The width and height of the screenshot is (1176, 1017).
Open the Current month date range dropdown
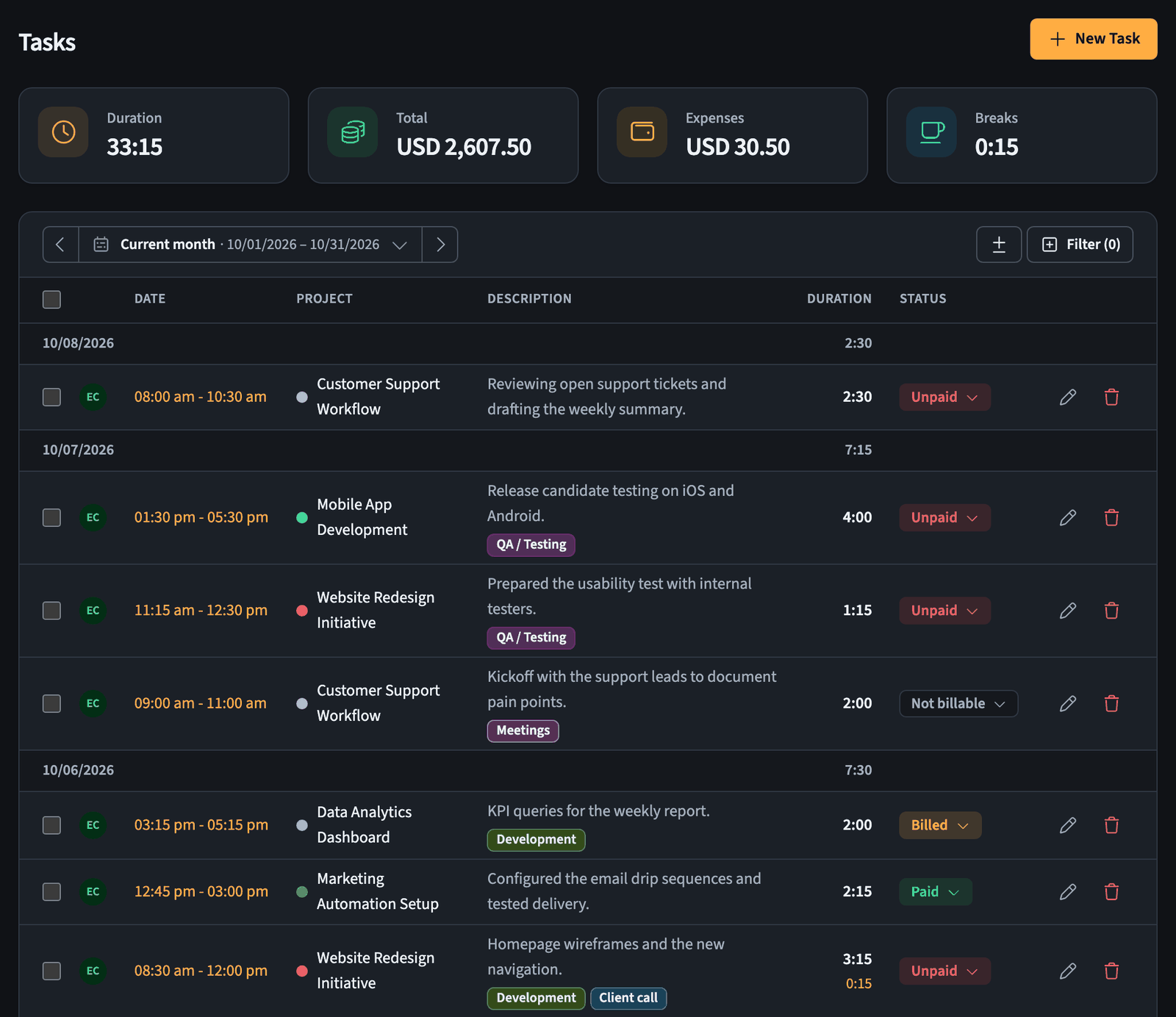tap(250, 245)
